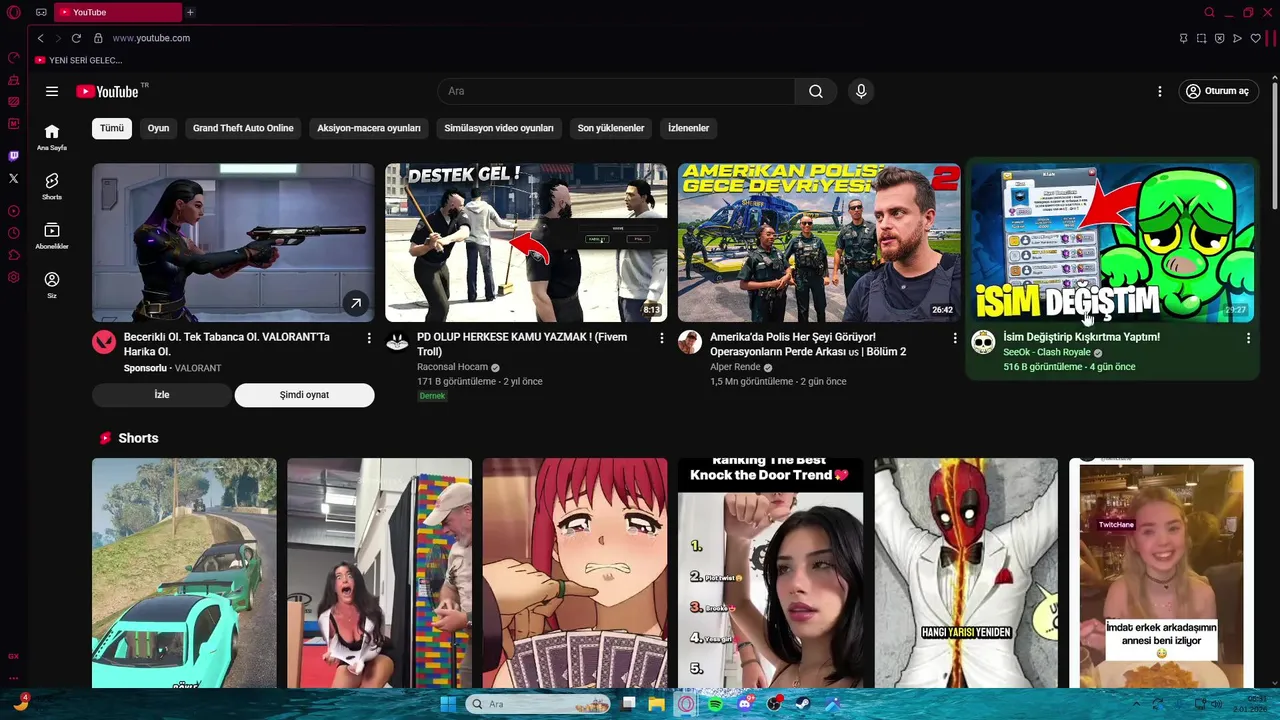This screenshot has height=720, width=1280.
Task: Select the İzlenenler chip
Action: 688,128
